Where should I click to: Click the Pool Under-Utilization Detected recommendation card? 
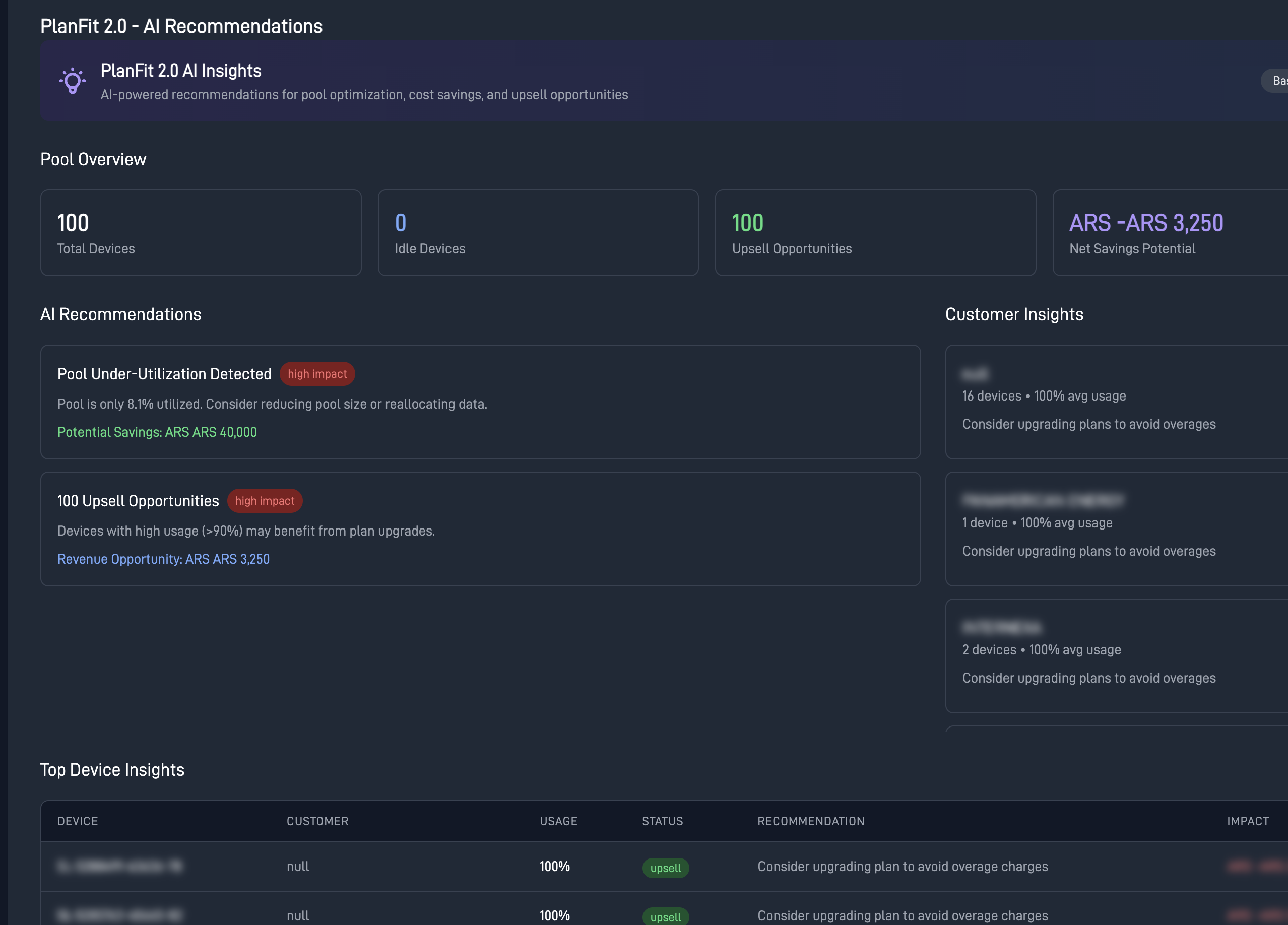pos(480,403)
